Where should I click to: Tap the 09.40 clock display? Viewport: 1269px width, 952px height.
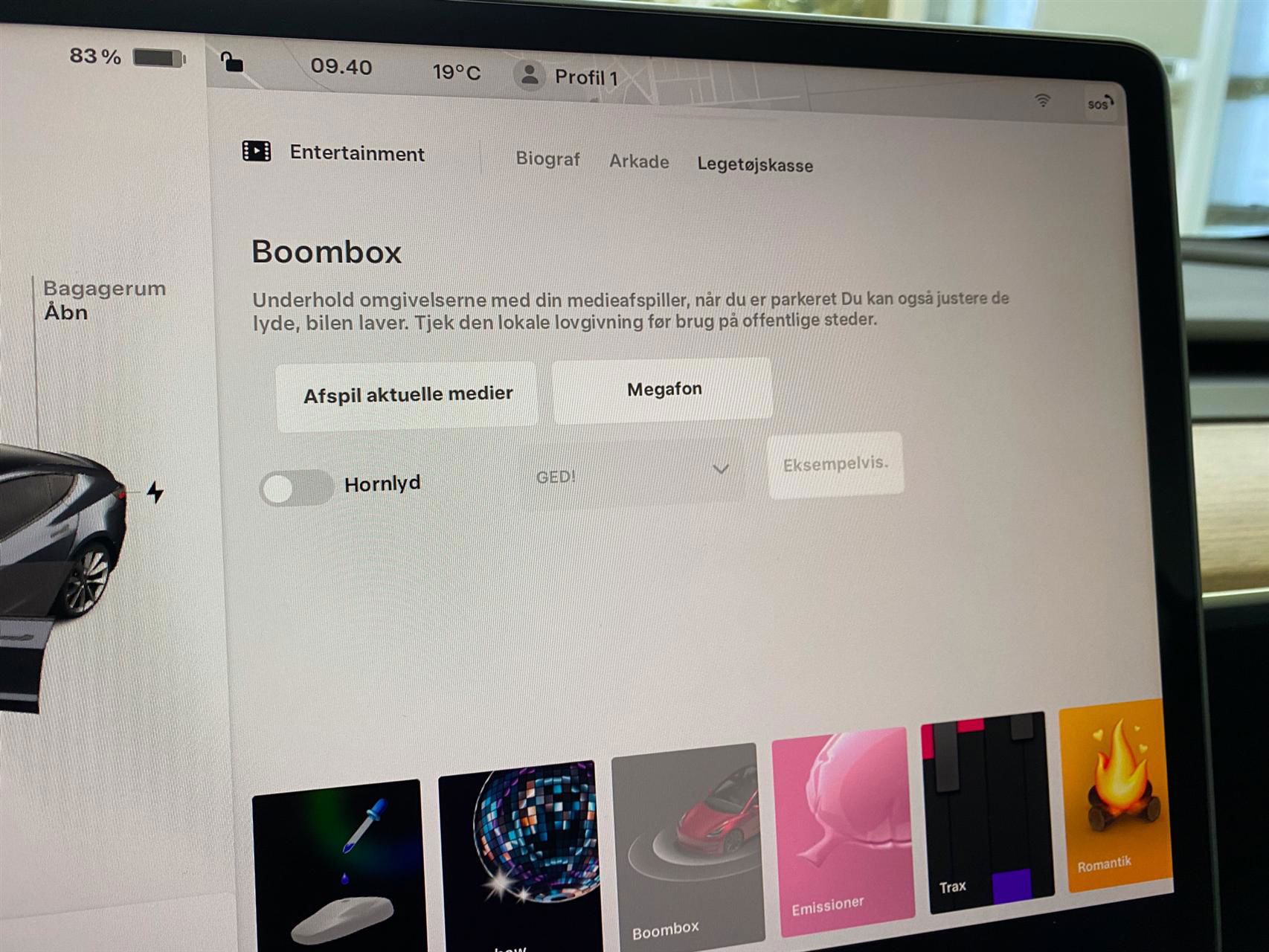(341, 66)
